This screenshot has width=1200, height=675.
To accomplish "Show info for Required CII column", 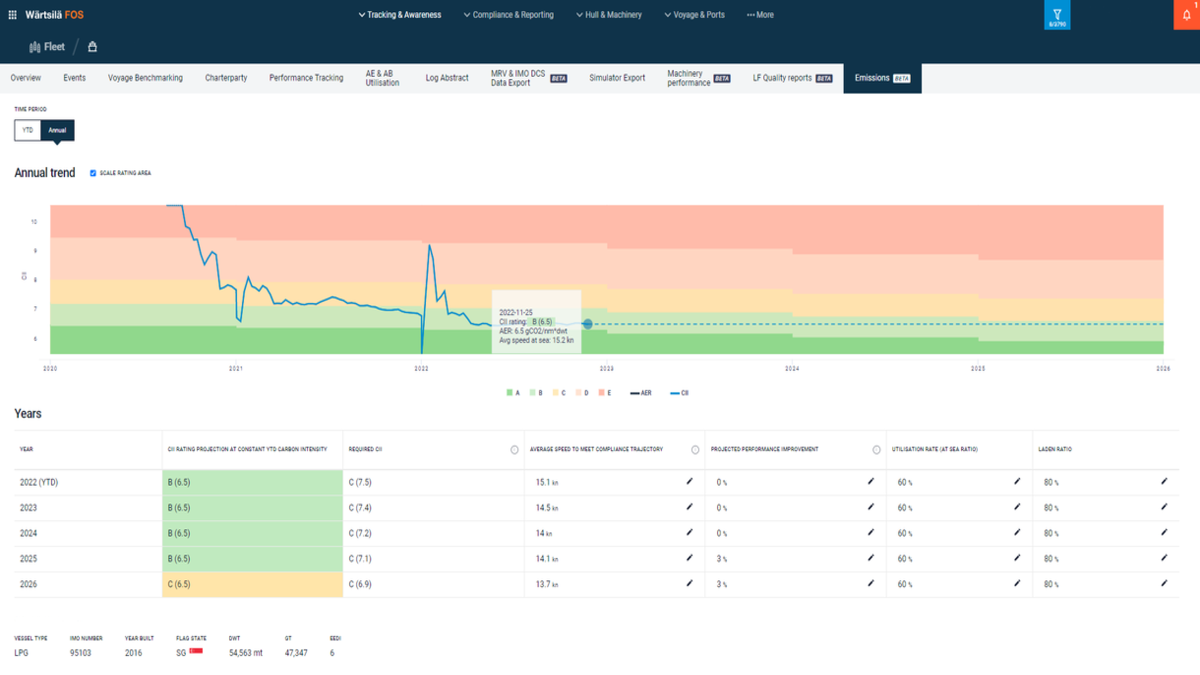I will tap(515, 450).
